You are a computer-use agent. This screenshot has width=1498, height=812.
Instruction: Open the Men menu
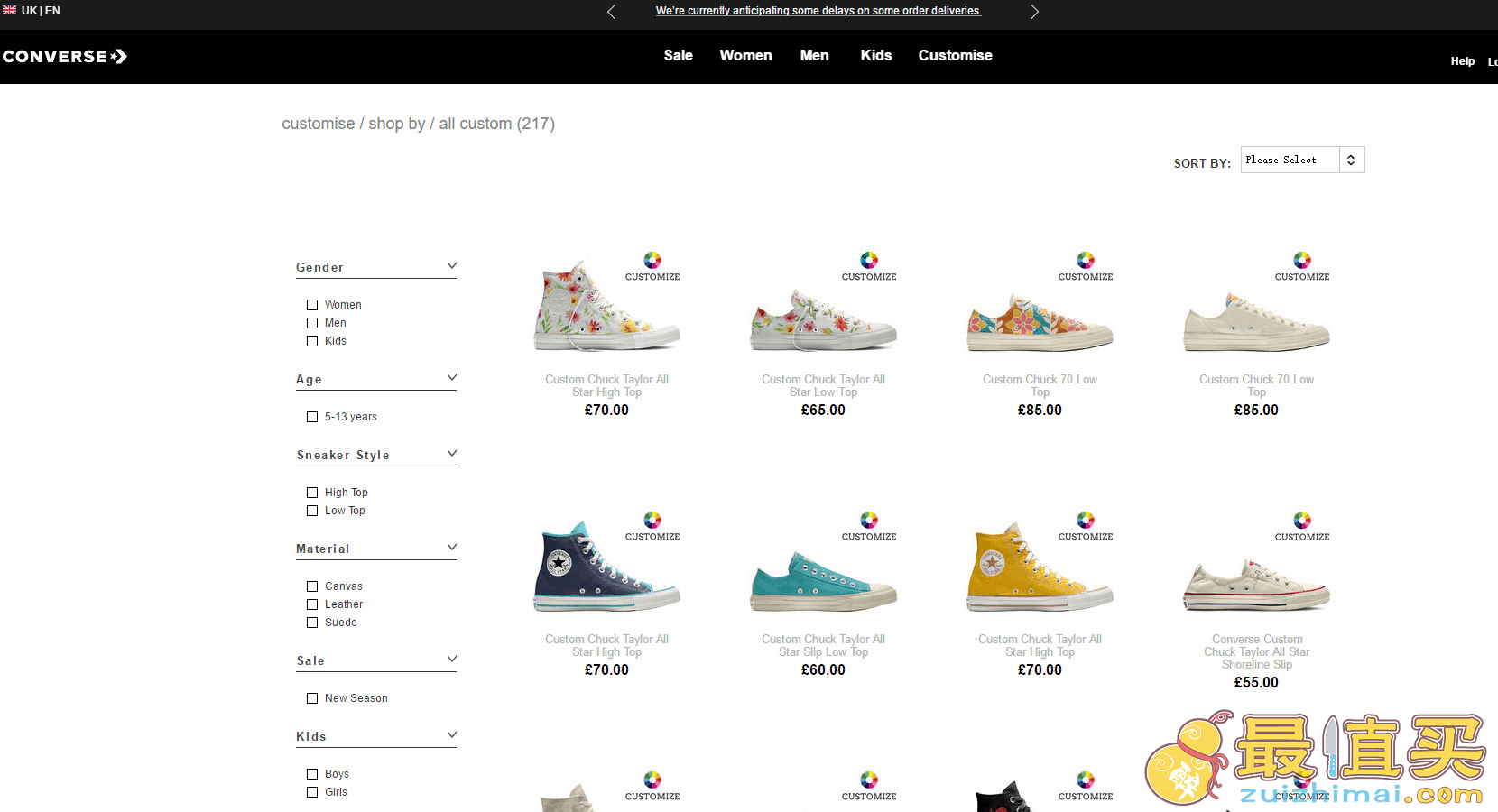[x=814, y=55]
